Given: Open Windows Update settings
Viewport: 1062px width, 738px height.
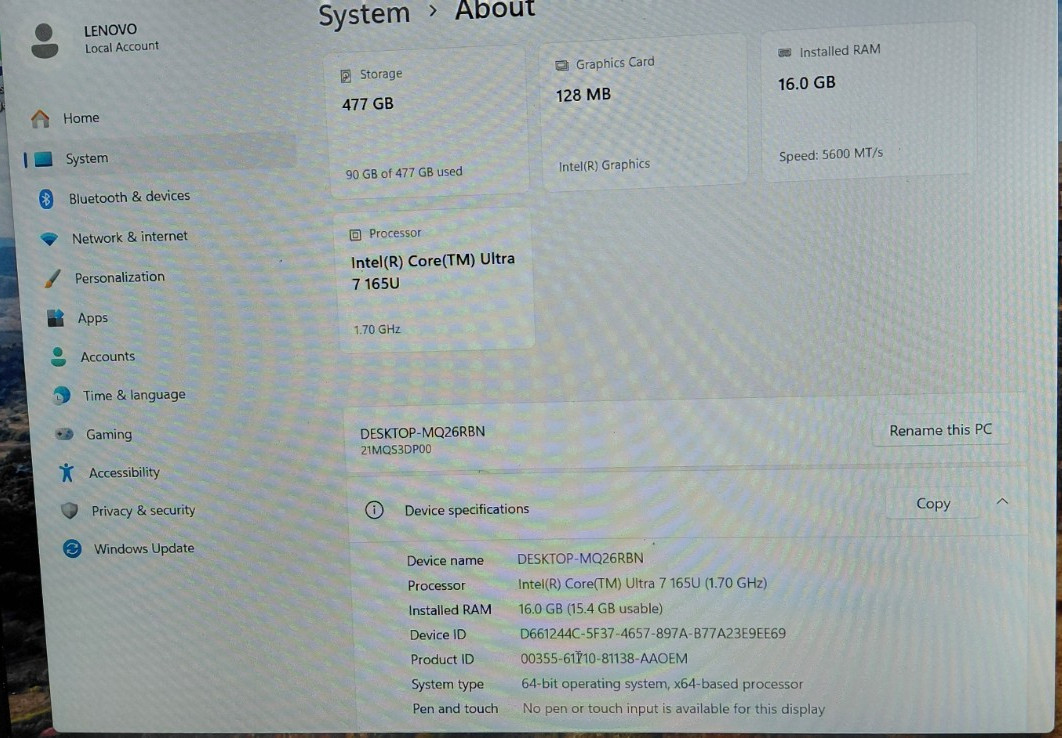Looking at the screenshot, I should click(x=144, y=548).
